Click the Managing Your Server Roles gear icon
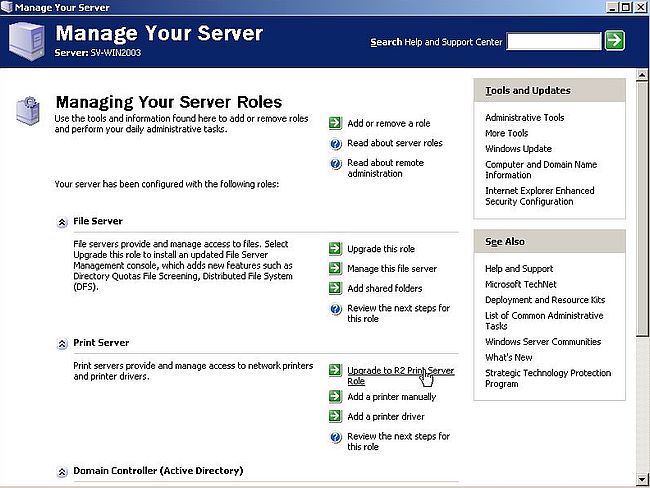This screenshot has height=488, width=650. pyautogui.click(x=28, y=110)
